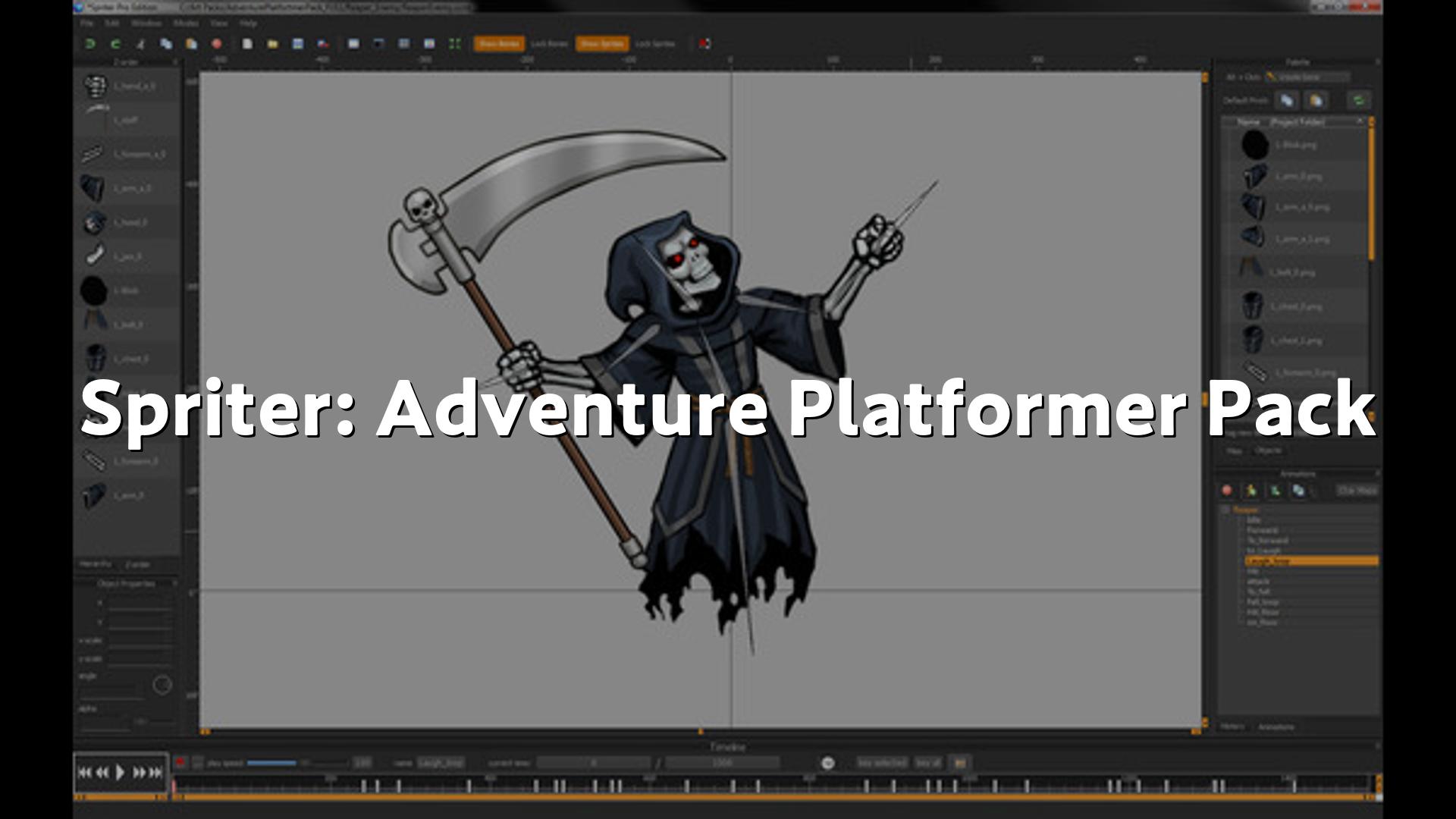Click the green refresh icon in Palette
The image size is (1456, 819).
[x=1358, y=100]
